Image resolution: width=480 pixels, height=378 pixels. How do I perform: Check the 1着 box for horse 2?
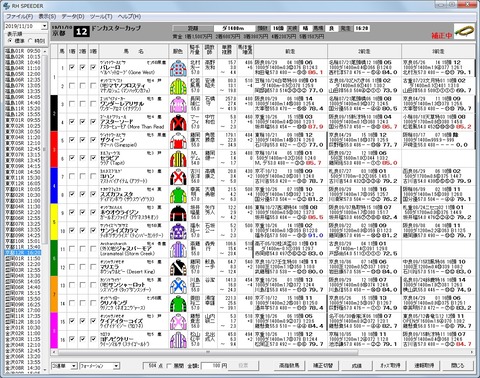tap(72, 86)
